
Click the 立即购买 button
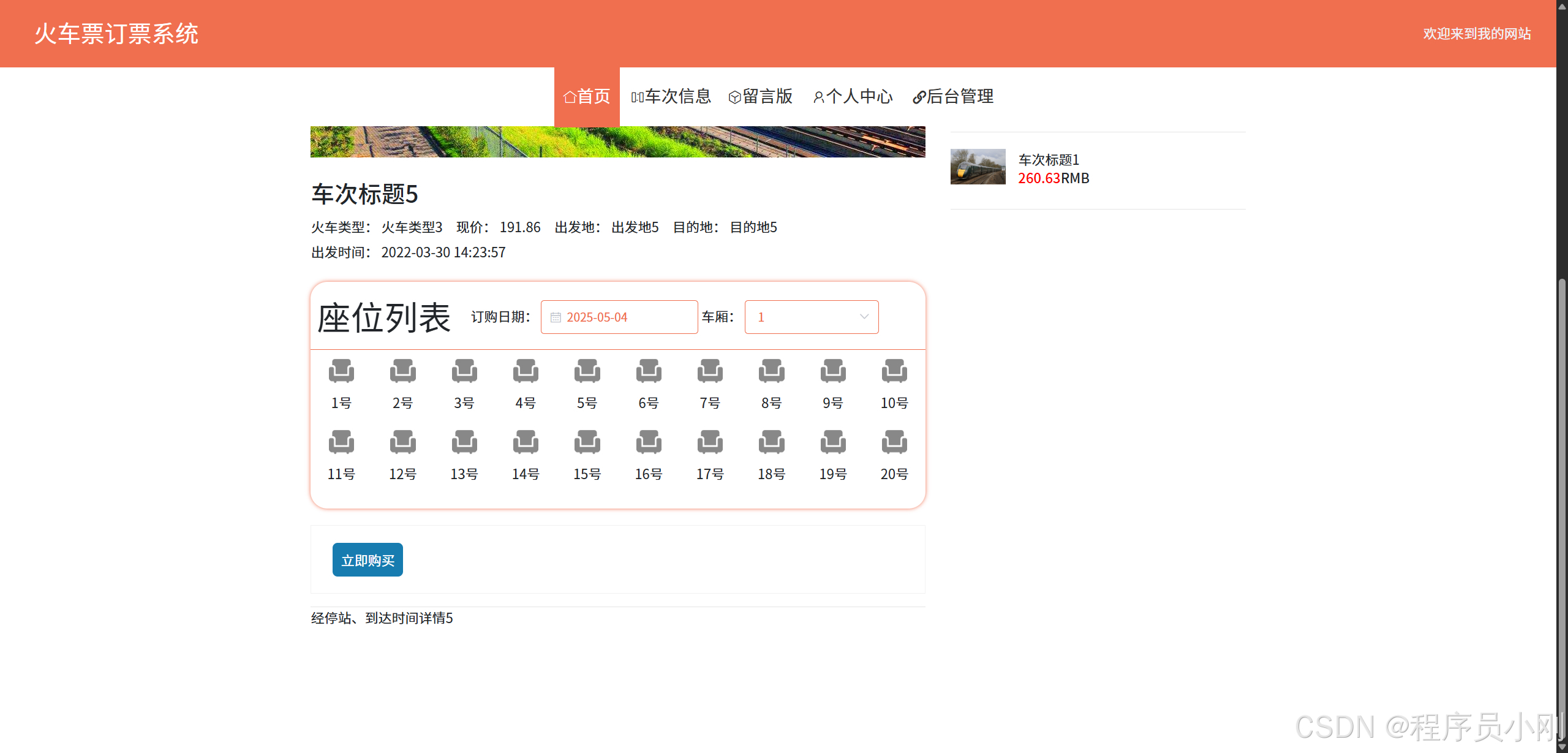click(x=367, y=560)
